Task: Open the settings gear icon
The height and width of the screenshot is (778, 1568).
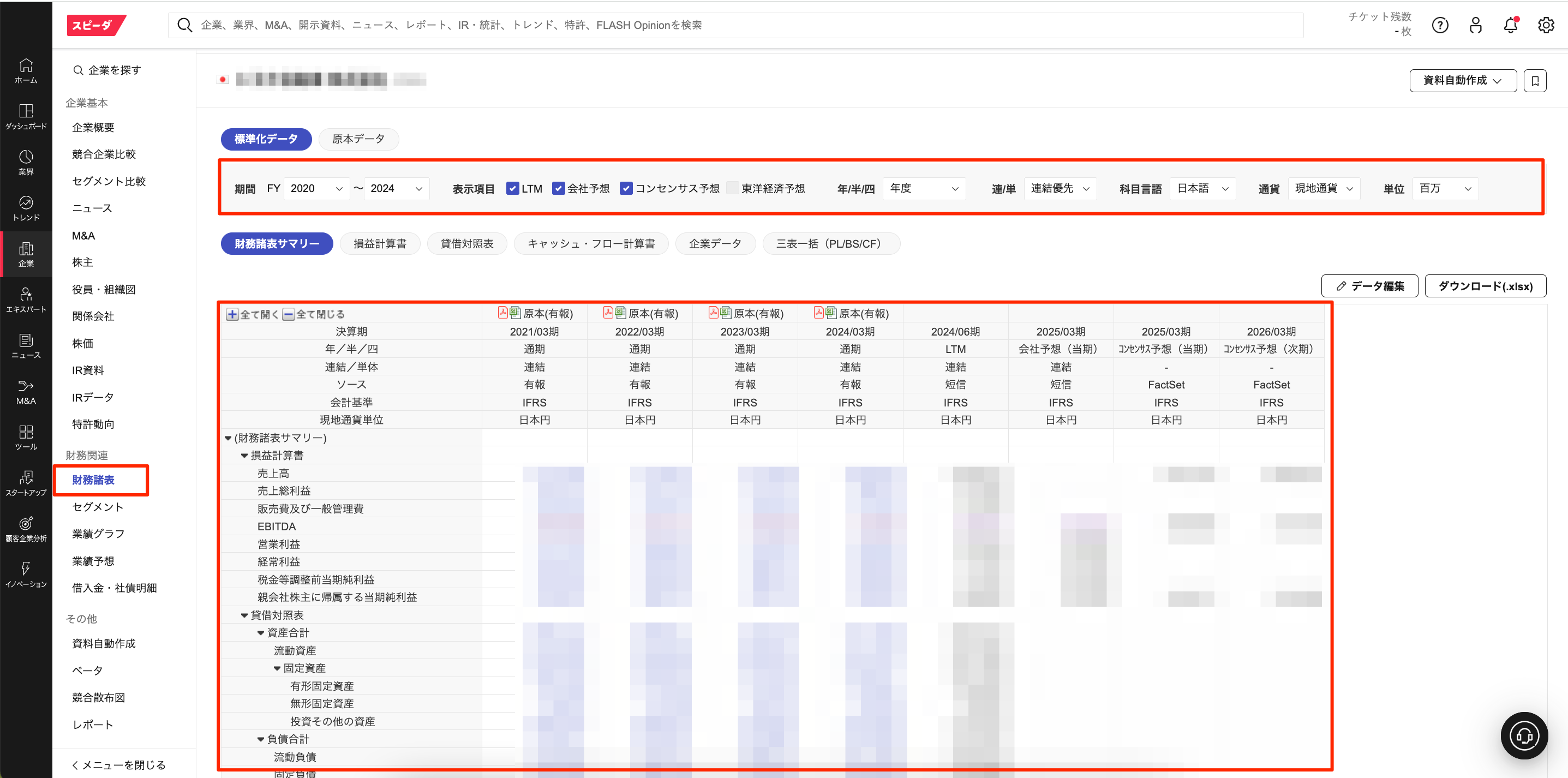Action: [x=1546, y=25]
